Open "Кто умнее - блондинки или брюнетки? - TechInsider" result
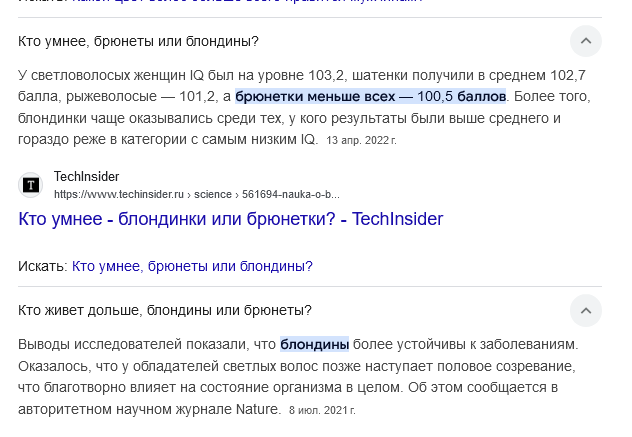 [231, 219]
